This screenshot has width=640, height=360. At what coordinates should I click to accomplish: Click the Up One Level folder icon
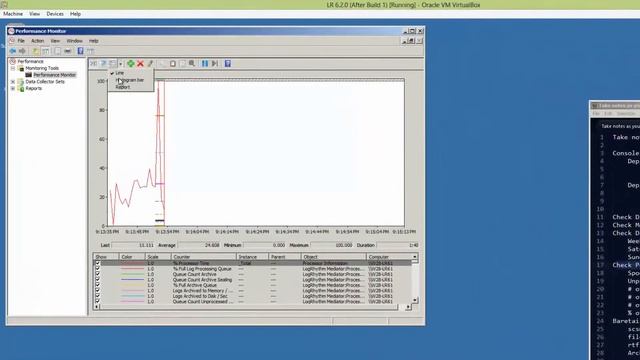tap(36, 51)
